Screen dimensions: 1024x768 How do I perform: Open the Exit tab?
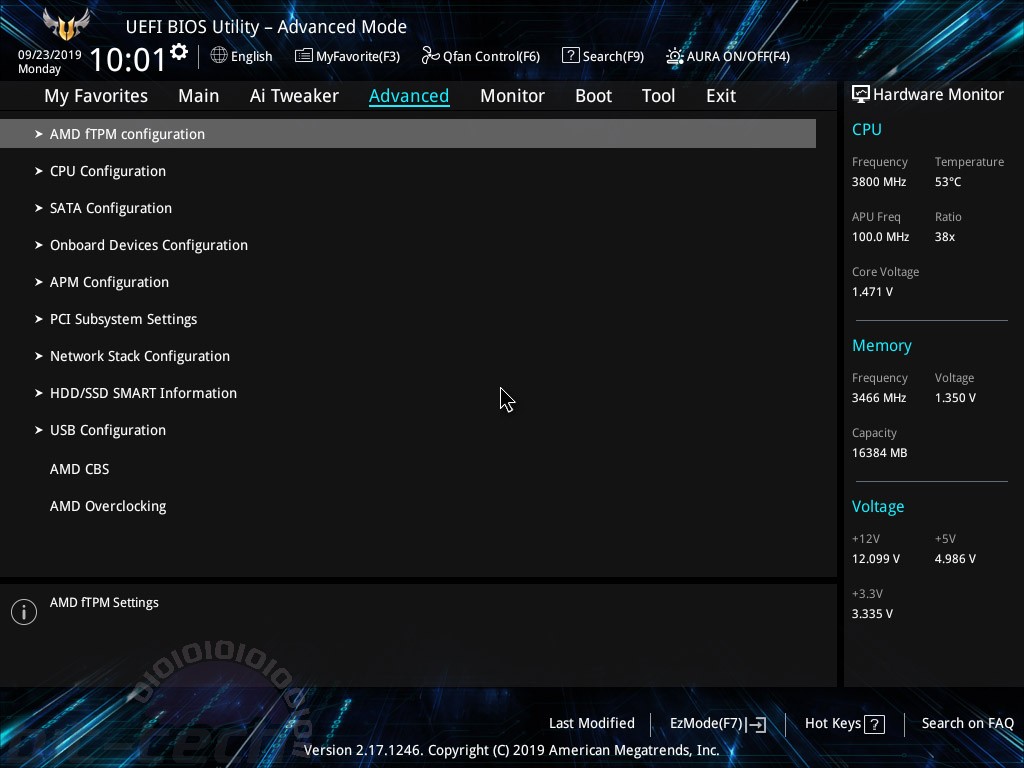tap(721, 96)
